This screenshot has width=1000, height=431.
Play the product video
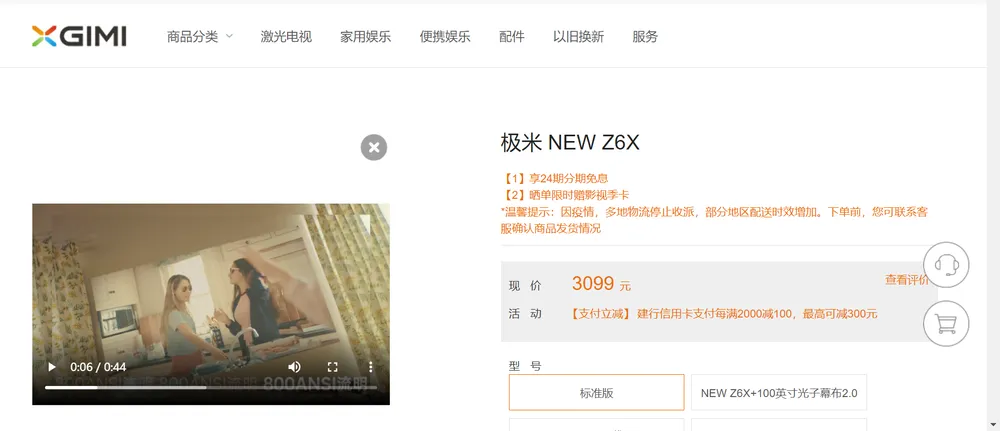point(52,367)
